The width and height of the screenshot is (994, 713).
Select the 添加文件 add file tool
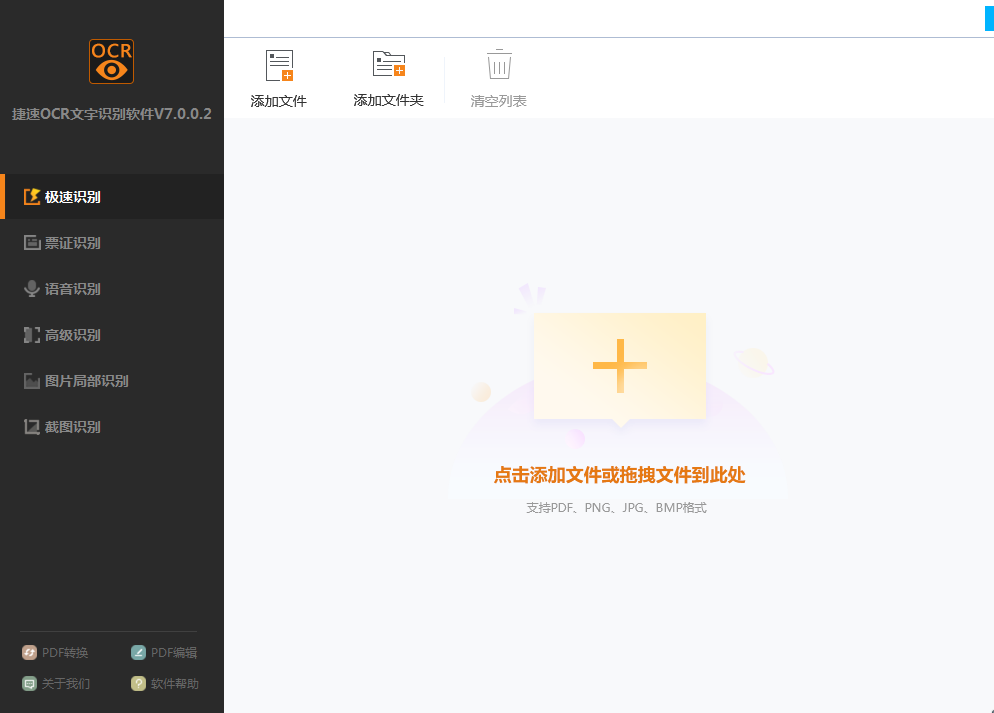[x=278, y=77]
